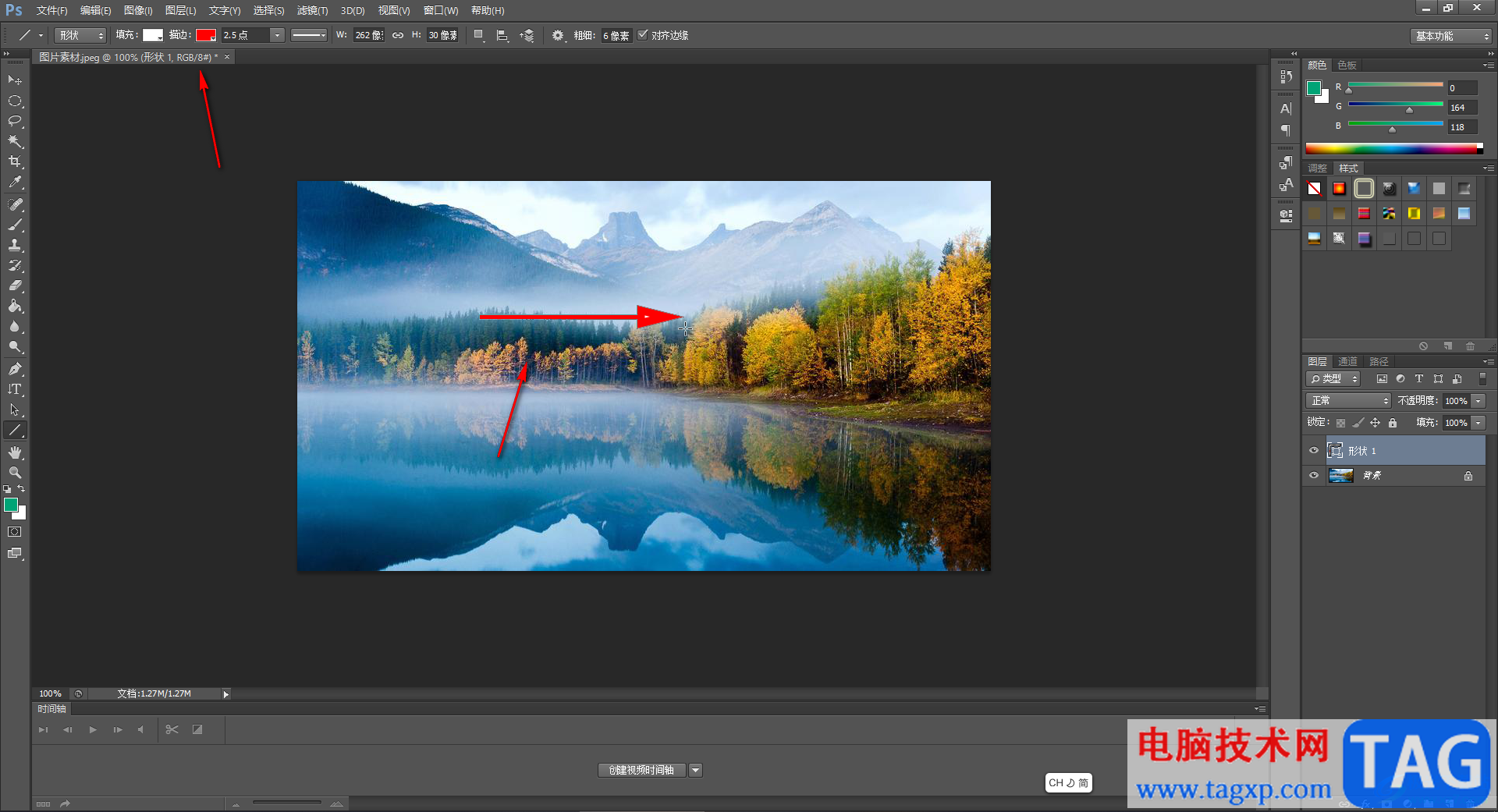Select the Eyedropper tool
Viewport: 1498px width, 812px height.
pyautogui.click(x=15, y=183)
